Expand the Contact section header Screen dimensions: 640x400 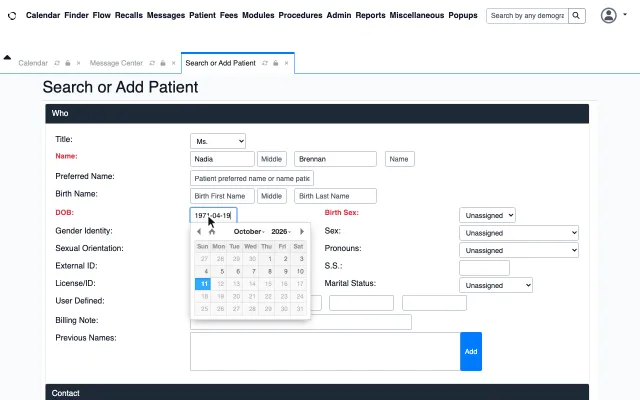(317, 392)
